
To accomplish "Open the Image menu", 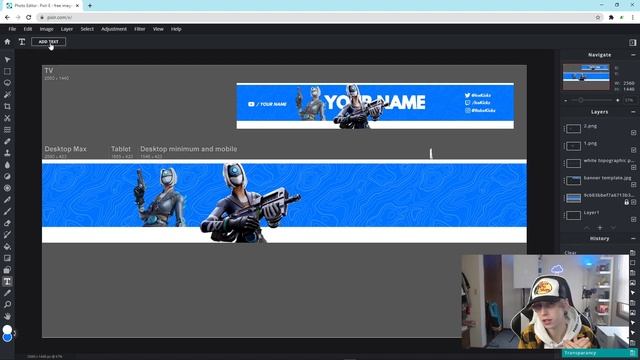I will coord(47,29).
